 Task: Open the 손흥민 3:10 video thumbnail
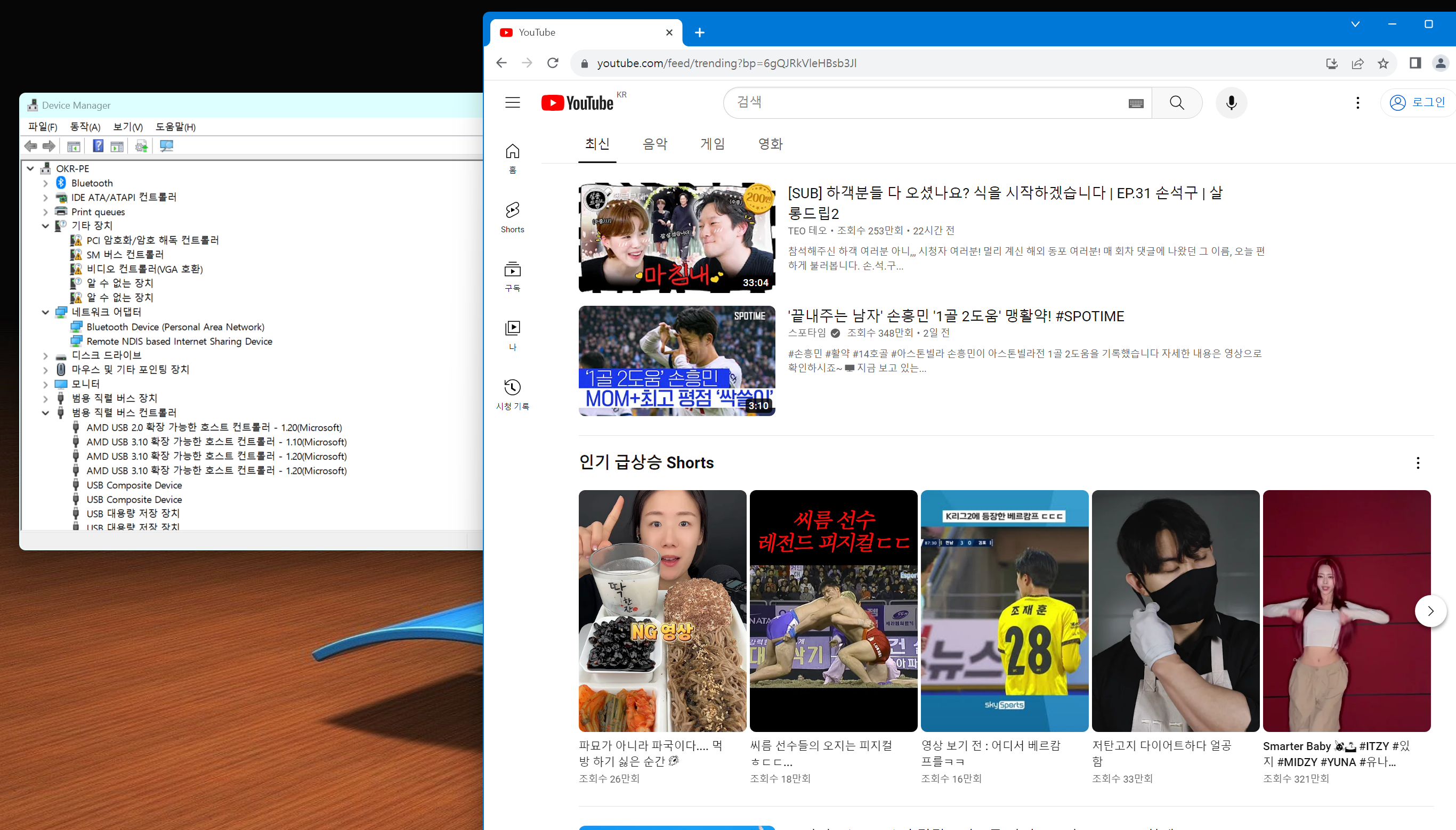click(x=677, y=361)
